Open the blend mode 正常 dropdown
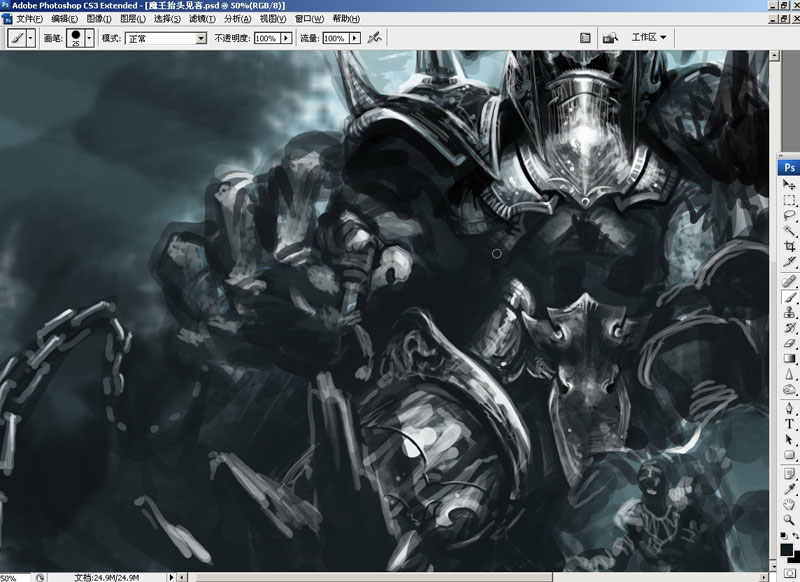Viewport: 800px width, 582px height. pyautogui.click(x=202, y=38)
